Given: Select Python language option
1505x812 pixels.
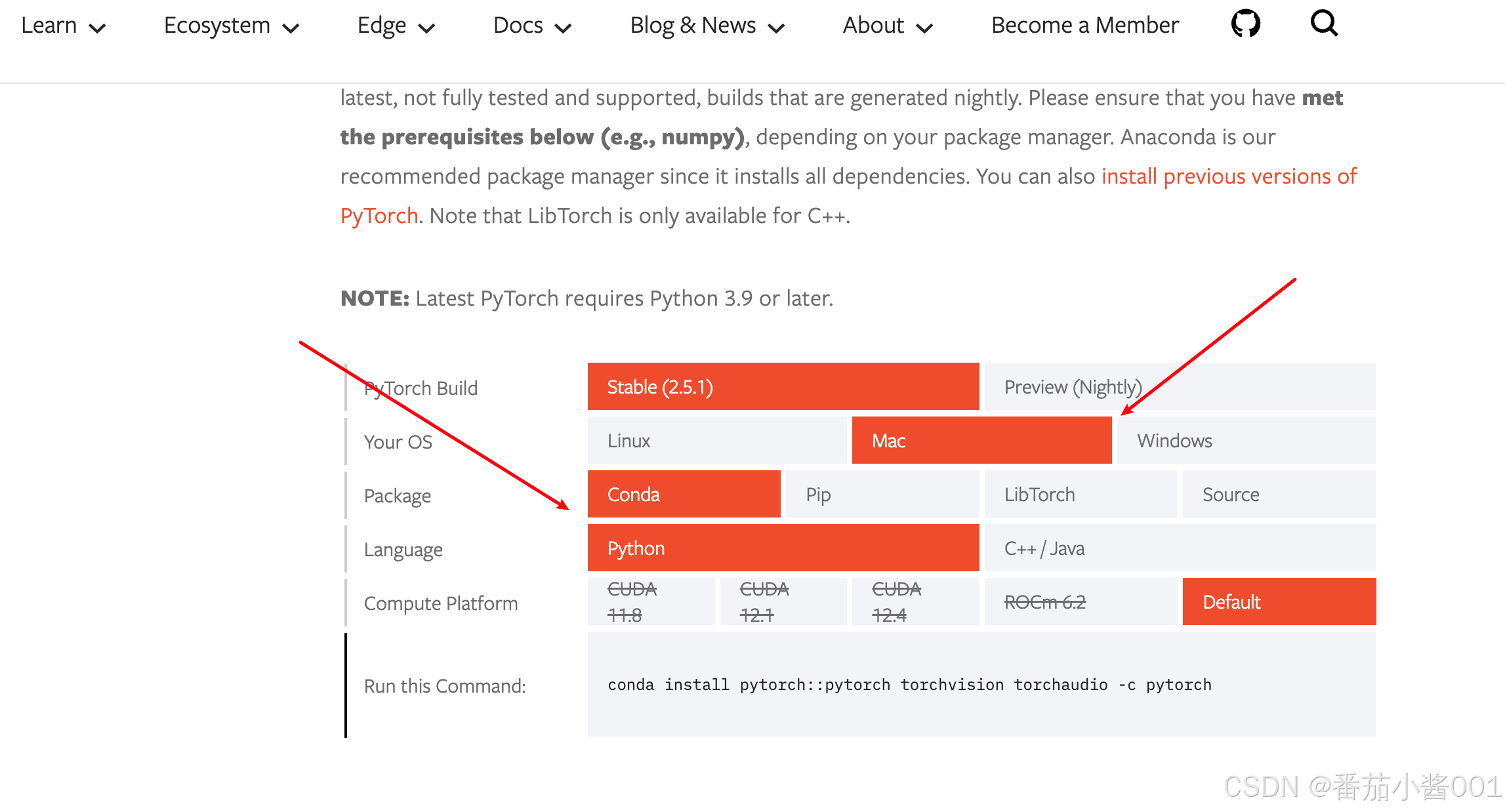Looking at the screenshot, I should (783, 548).
